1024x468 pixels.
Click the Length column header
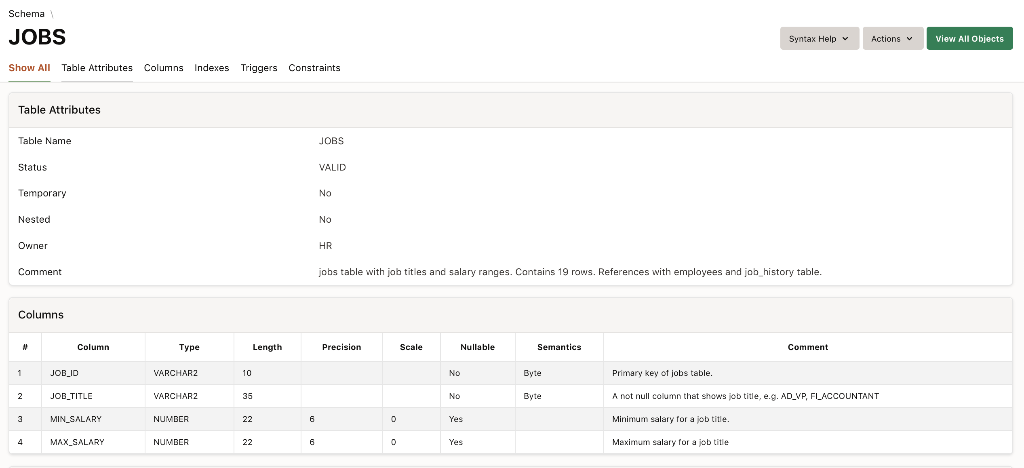click(x=267, y=347)
